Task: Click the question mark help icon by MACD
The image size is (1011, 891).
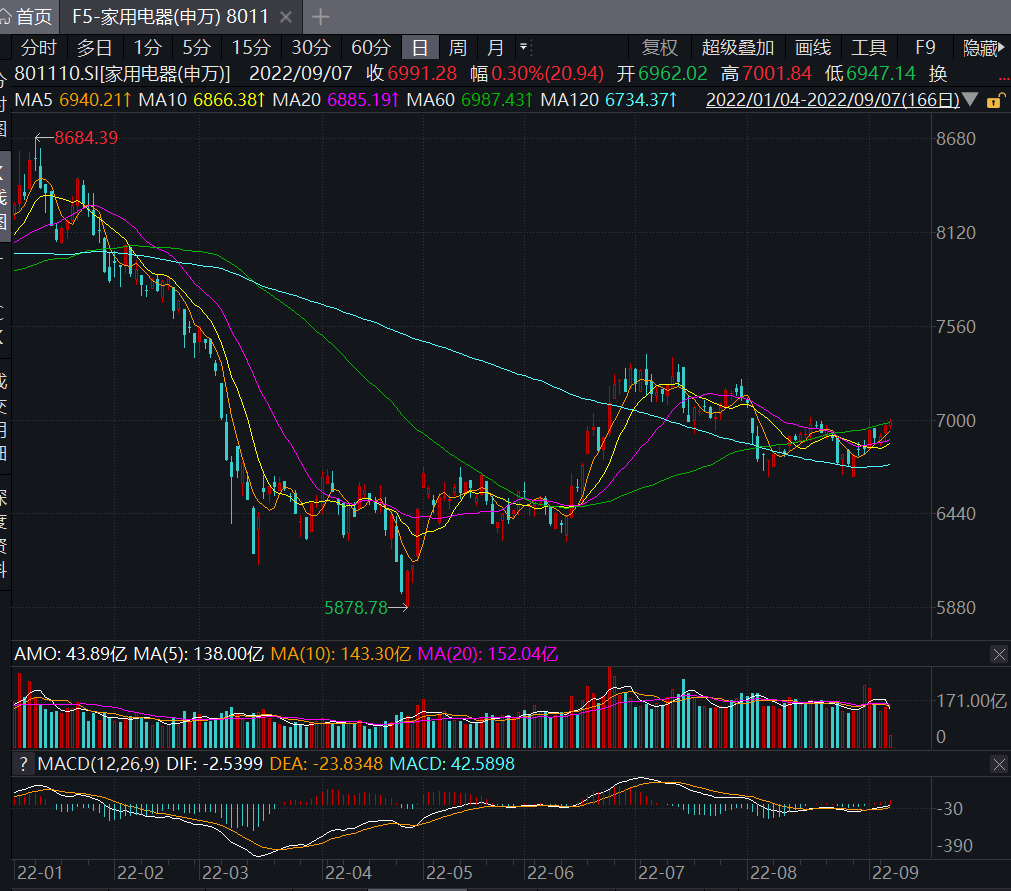Action: tap(22, 764)
